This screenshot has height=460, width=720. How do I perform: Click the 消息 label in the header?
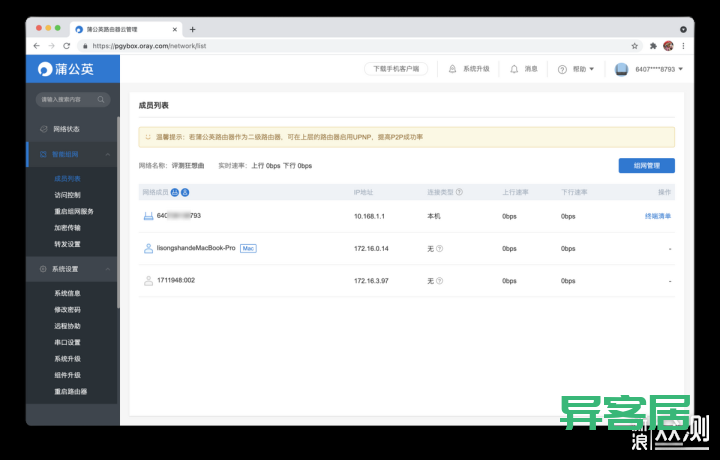531,69
